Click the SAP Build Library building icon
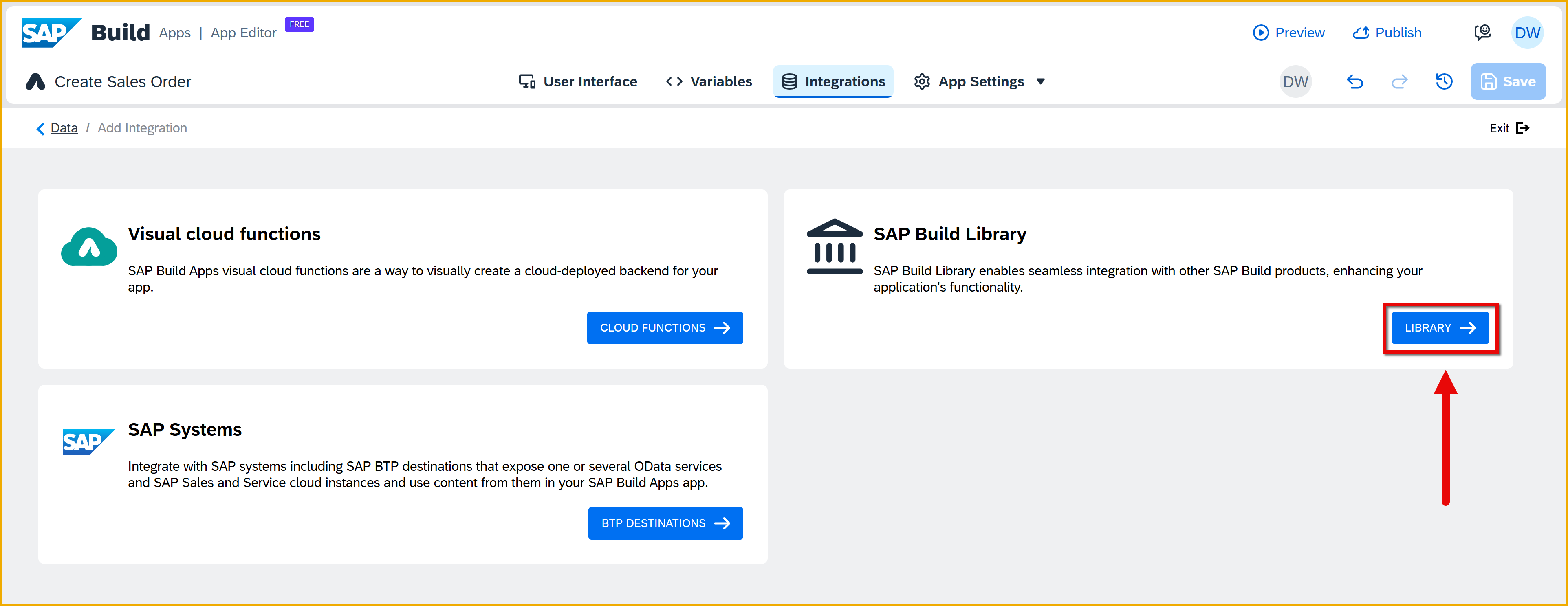Screen dimensions: 1568x606 (x=834, y=246)
